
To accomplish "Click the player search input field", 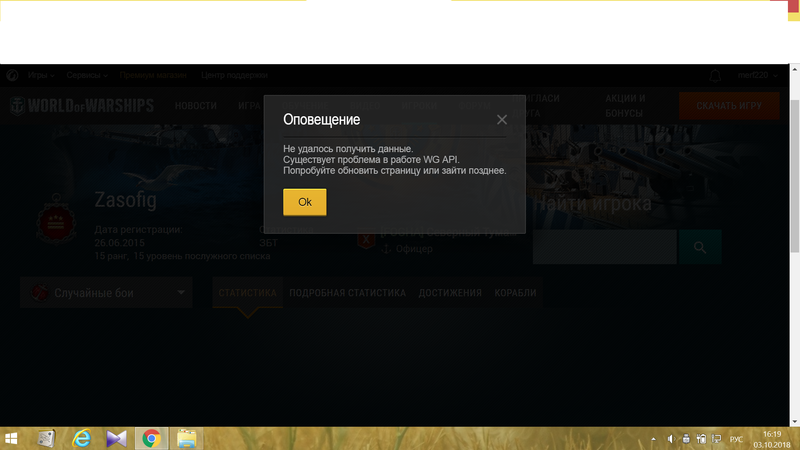I will point(605,247).
